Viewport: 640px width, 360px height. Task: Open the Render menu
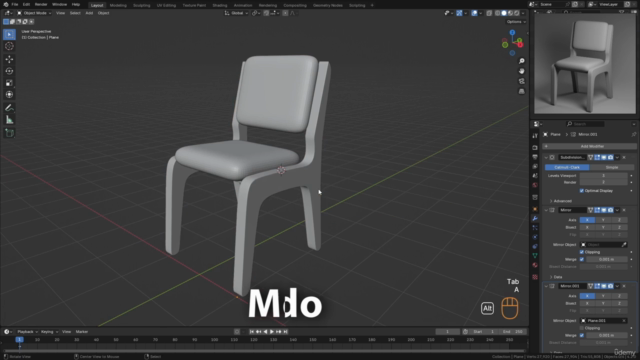pos(41,4)
